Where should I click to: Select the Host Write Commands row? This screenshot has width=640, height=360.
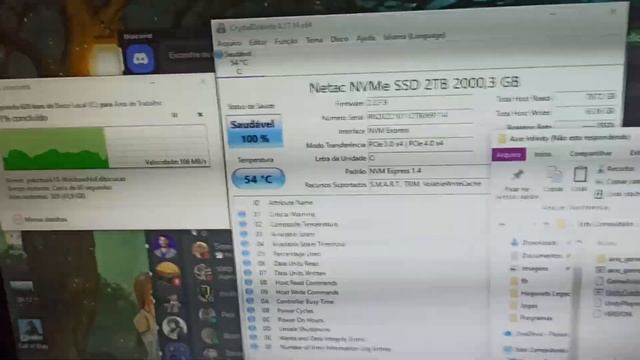click(x=366, y=292)
